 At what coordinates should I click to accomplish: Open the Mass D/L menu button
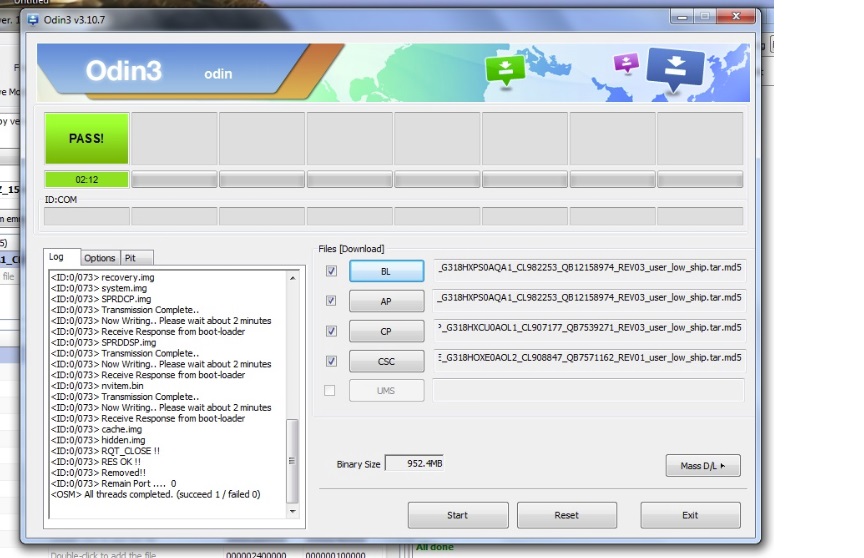[703, 466]
